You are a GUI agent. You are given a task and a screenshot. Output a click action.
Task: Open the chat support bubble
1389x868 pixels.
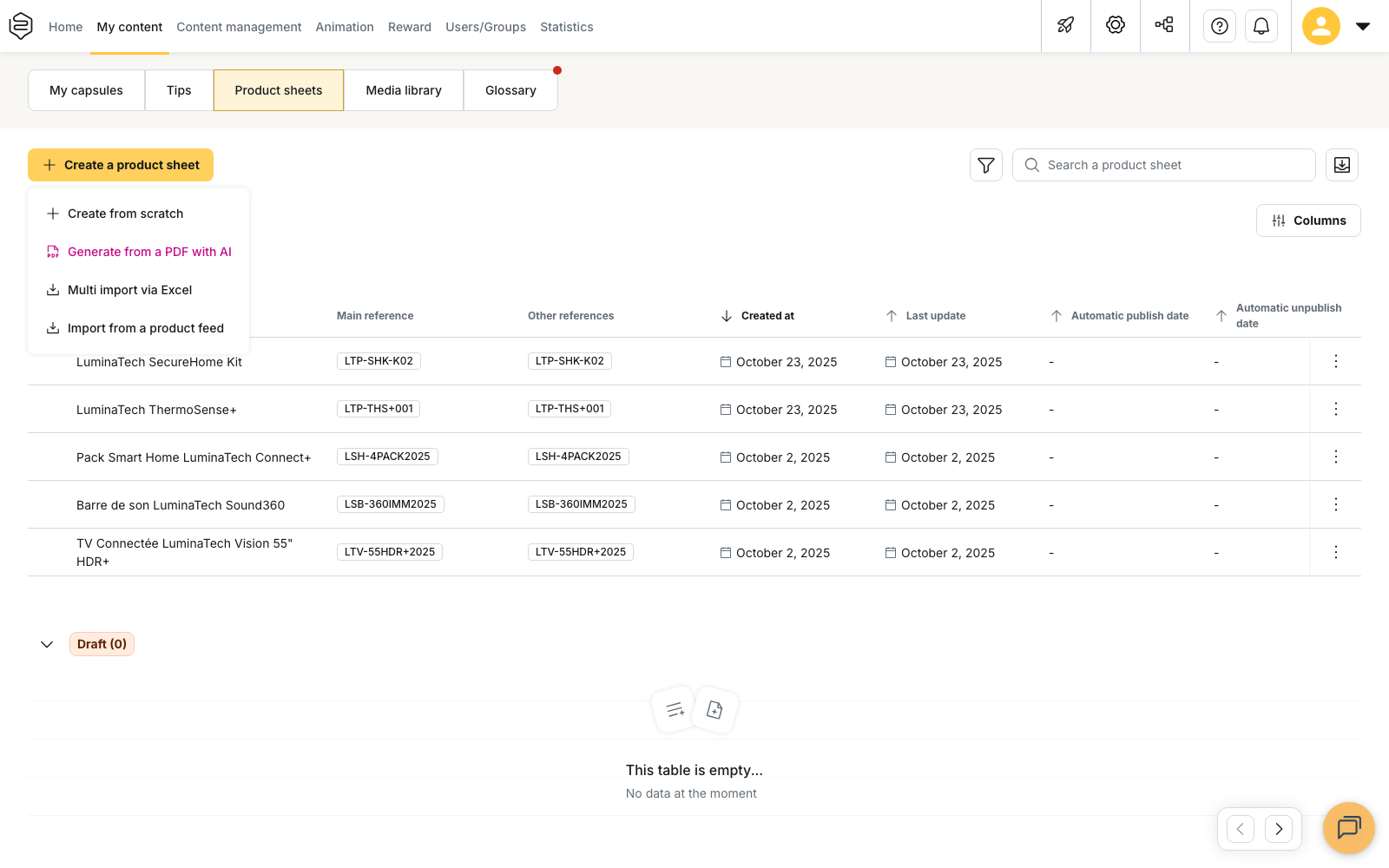(1349, 828)
